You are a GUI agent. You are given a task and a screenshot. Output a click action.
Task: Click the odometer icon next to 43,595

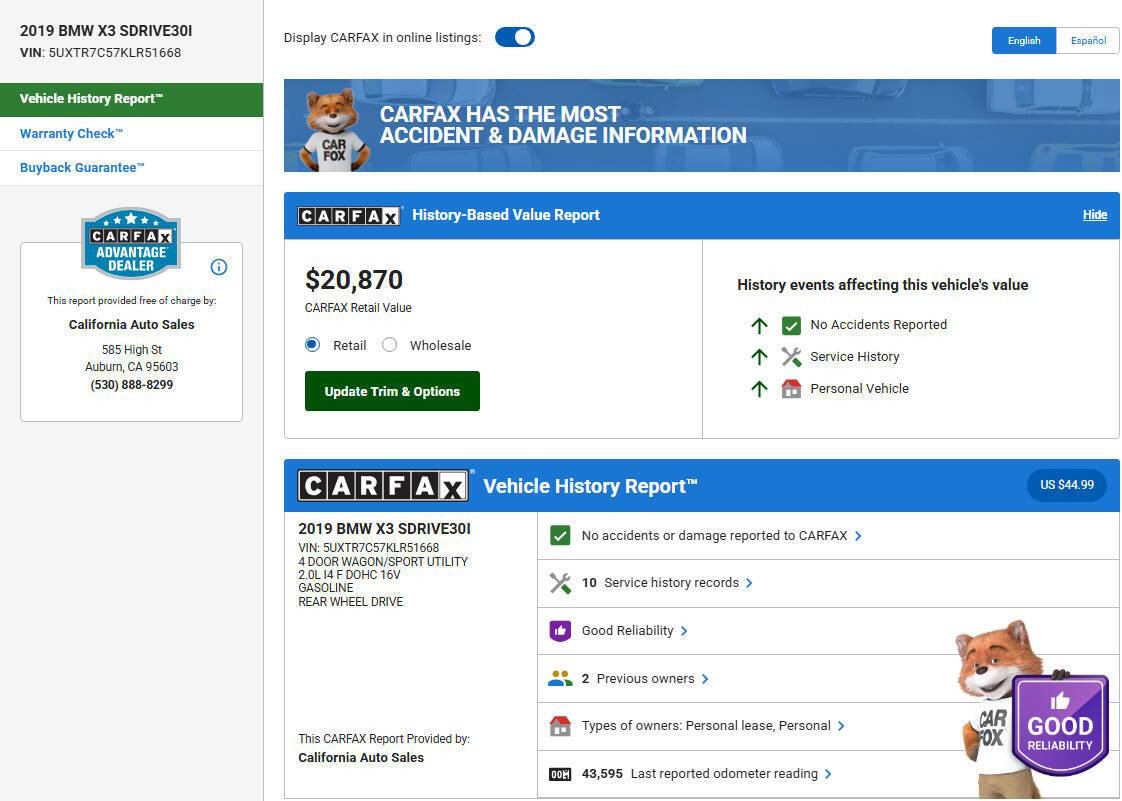560,774
